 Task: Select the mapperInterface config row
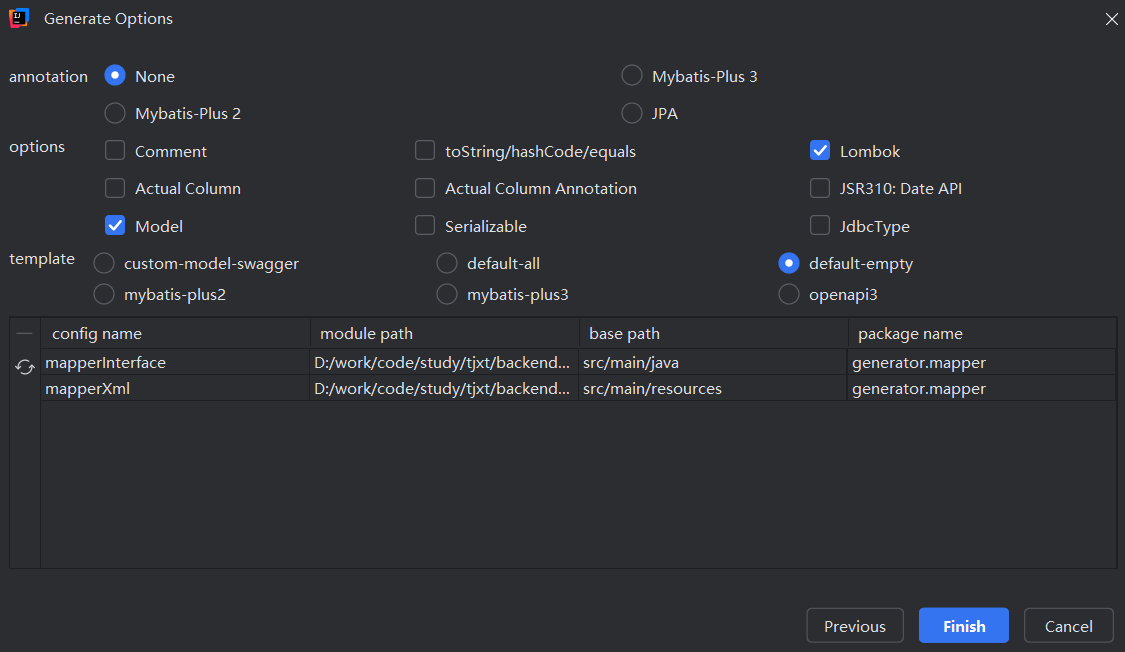[578, 362]
